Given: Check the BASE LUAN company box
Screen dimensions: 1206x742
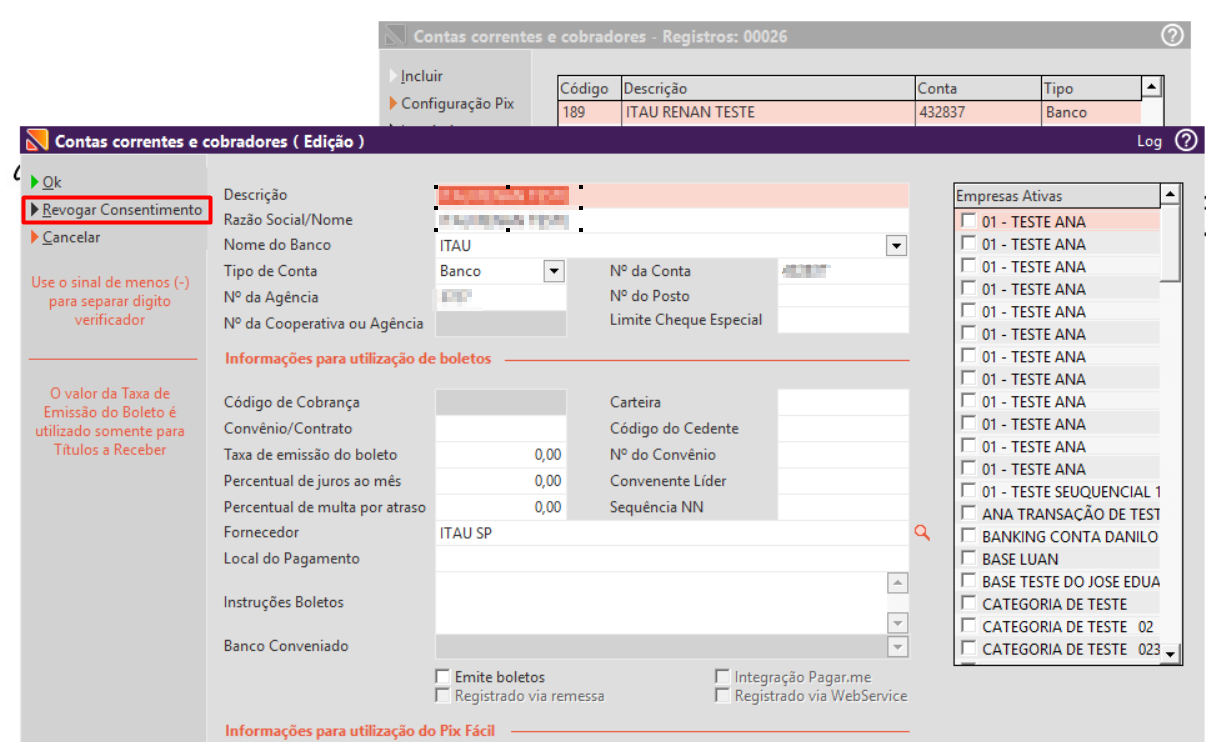Looking at the screenshot, I should pos(969,559).
